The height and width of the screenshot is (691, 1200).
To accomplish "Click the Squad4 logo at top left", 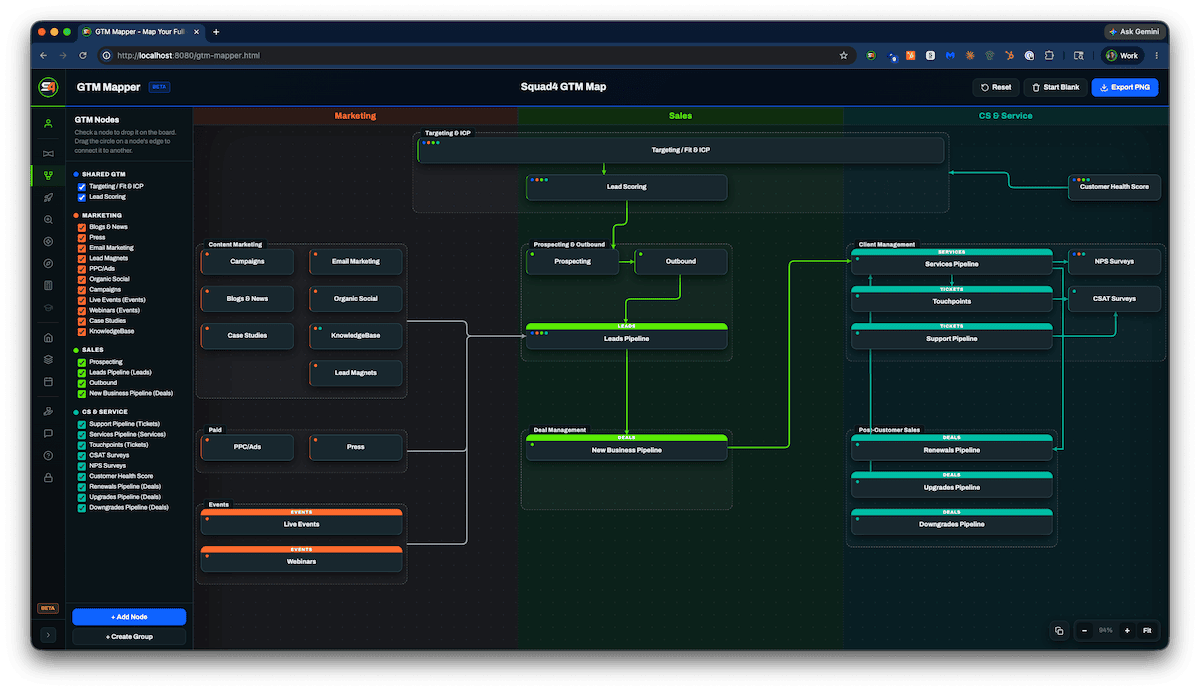I will [x=48, y=87].
